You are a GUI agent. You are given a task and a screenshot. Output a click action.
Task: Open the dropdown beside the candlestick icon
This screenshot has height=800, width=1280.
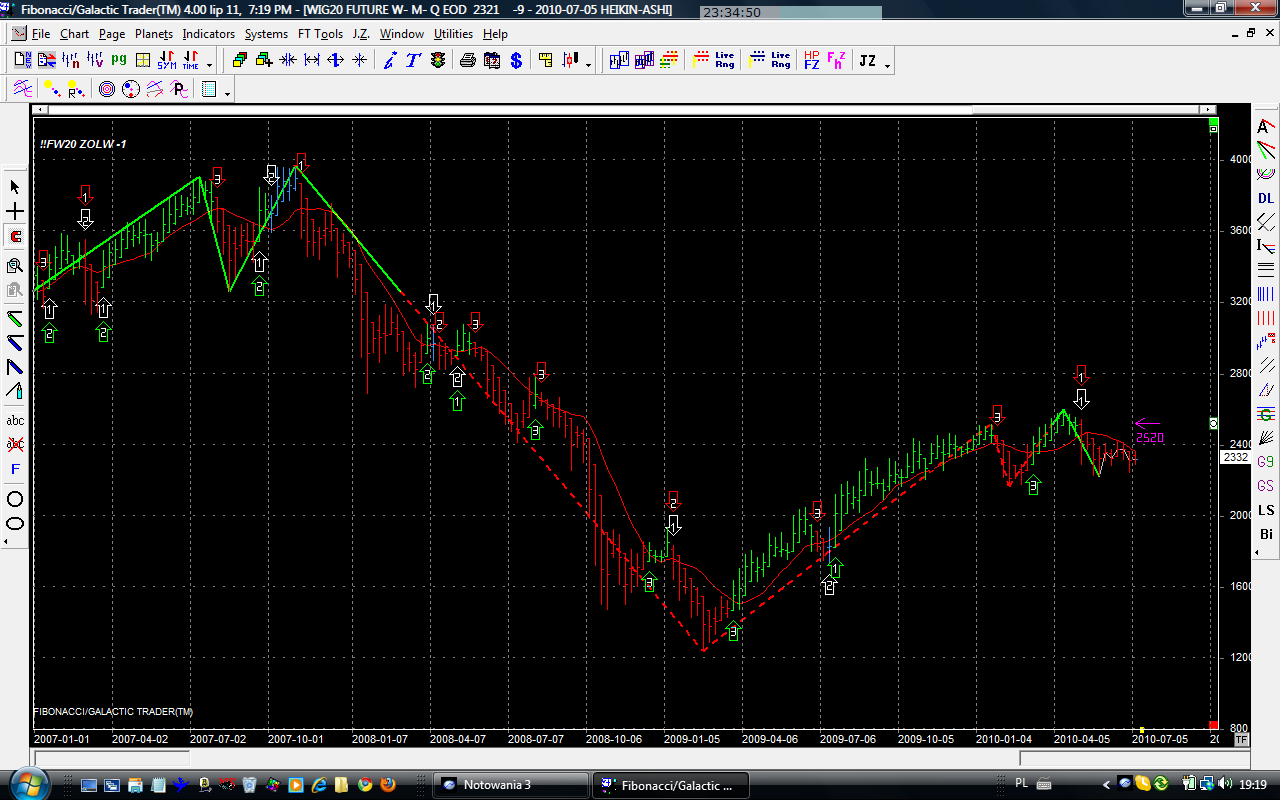(588, 65)
